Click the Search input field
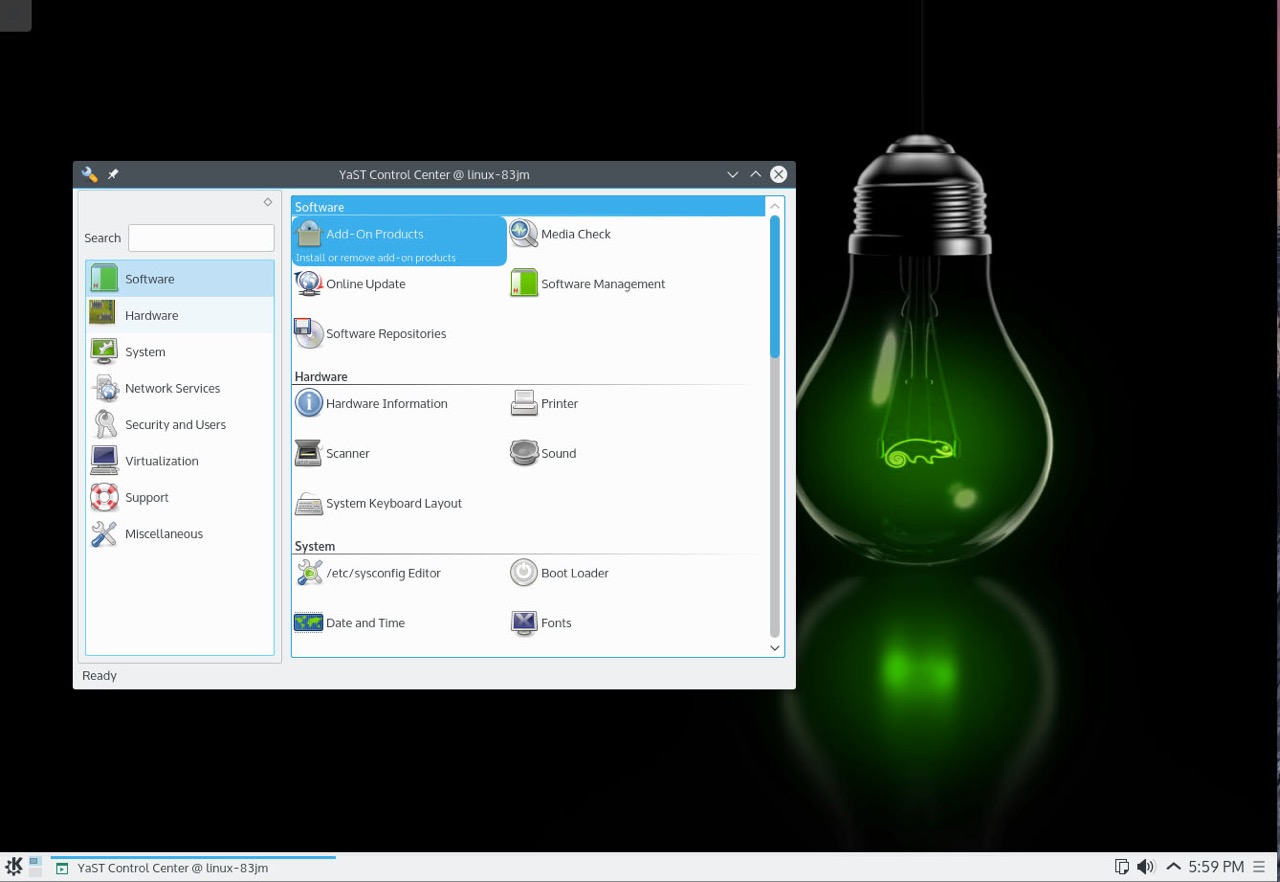This screenshot has height=882, width=1280. pos(201,238)
